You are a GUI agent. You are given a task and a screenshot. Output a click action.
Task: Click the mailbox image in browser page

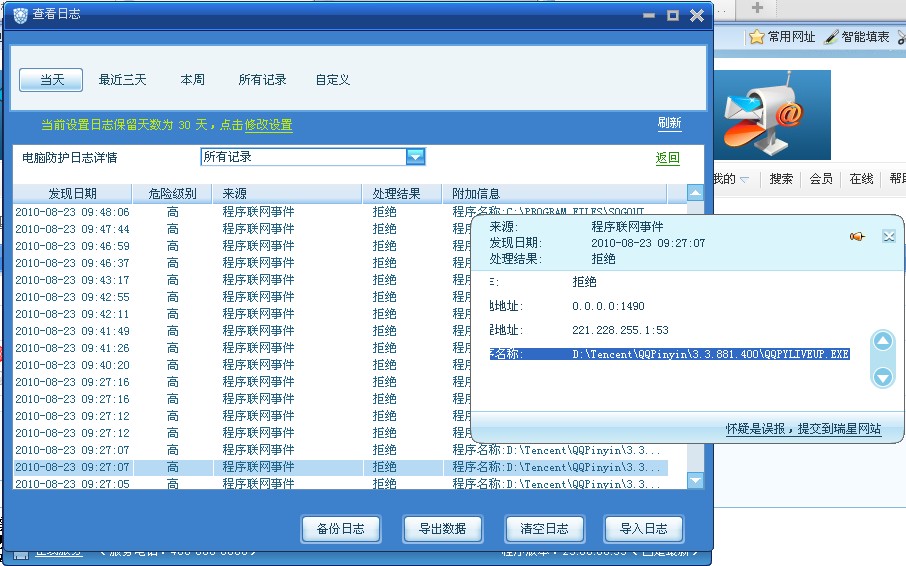773,115
